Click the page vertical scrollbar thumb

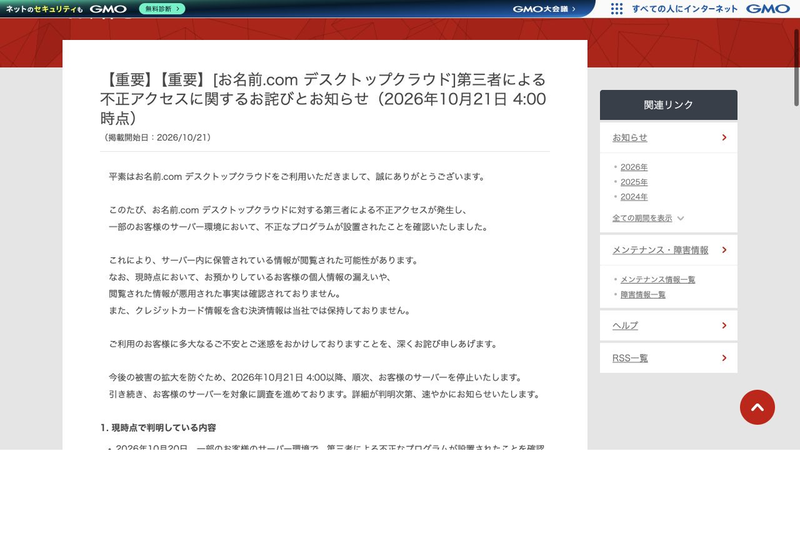click(796, 67)
